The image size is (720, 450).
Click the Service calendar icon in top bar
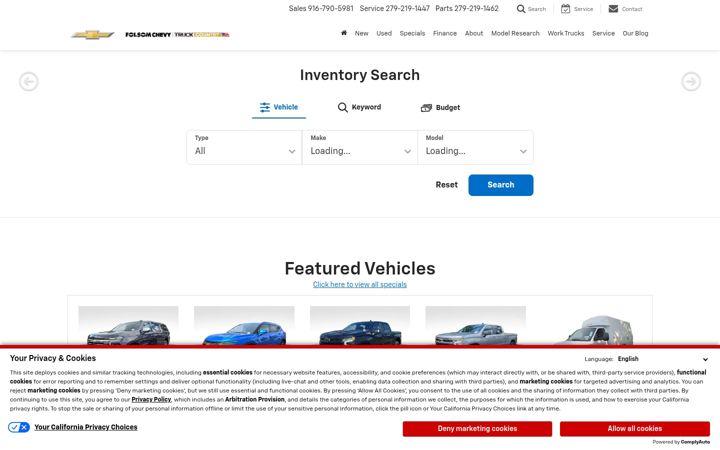click(565, 9)
